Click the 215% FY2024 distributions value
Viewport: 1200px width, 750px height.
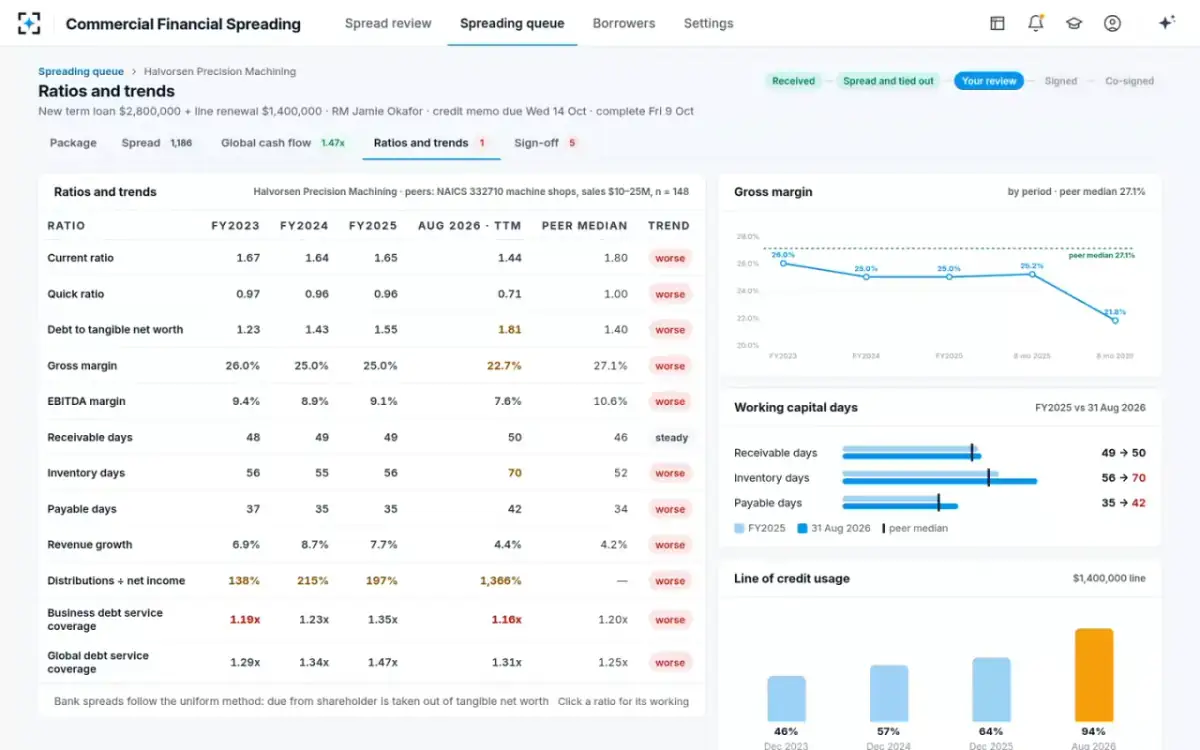tap(313, 581)
